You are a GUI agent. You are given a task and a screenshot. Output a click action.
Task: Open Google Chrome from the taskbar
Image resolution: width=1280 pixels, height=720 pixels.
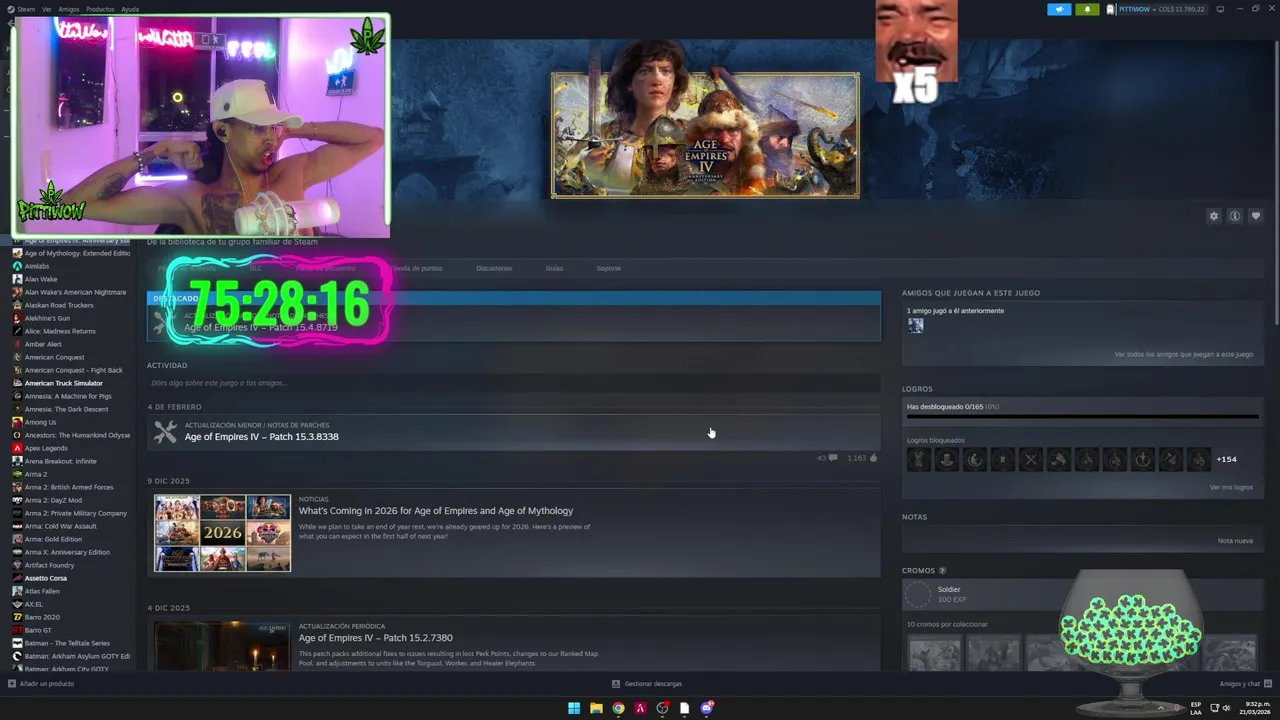click(618, 708)
